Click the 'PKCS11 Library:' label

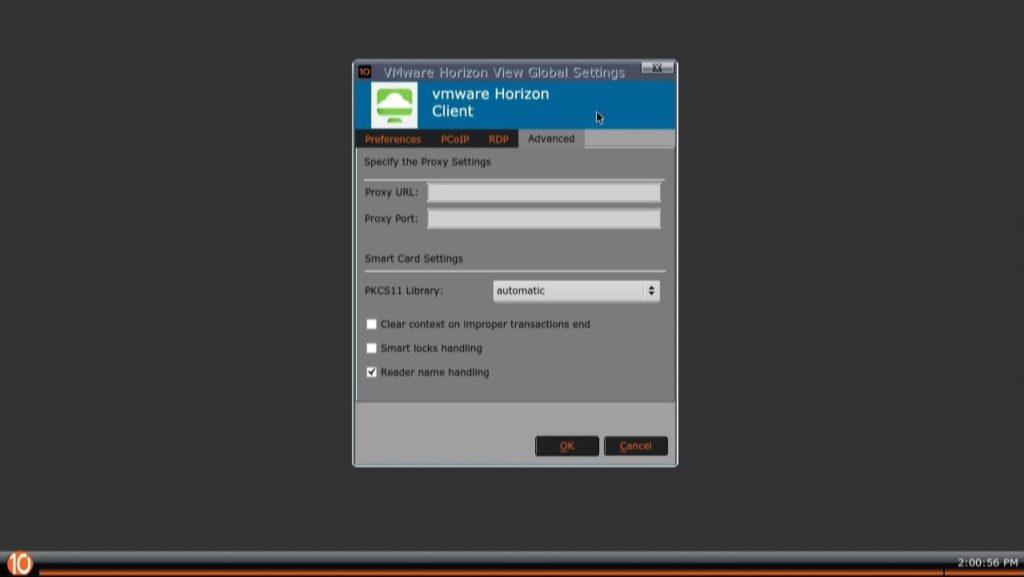404,290
